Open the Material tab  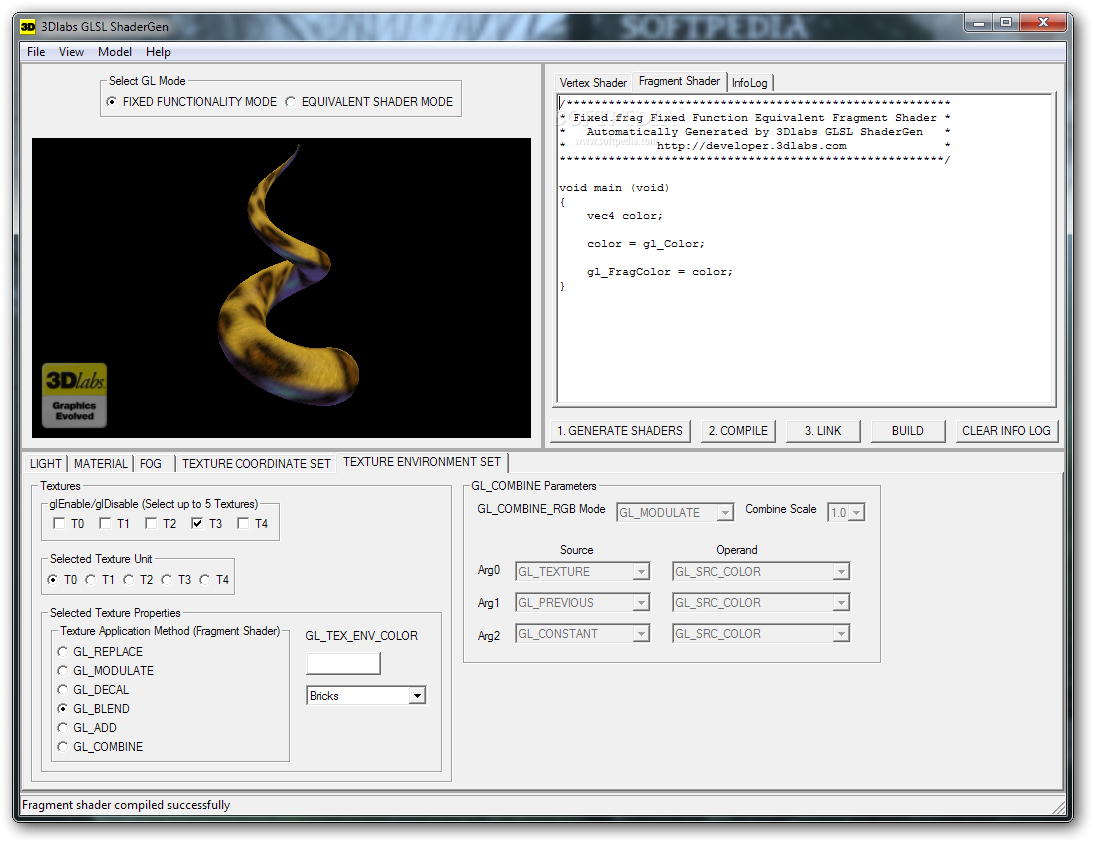(100, 464)
